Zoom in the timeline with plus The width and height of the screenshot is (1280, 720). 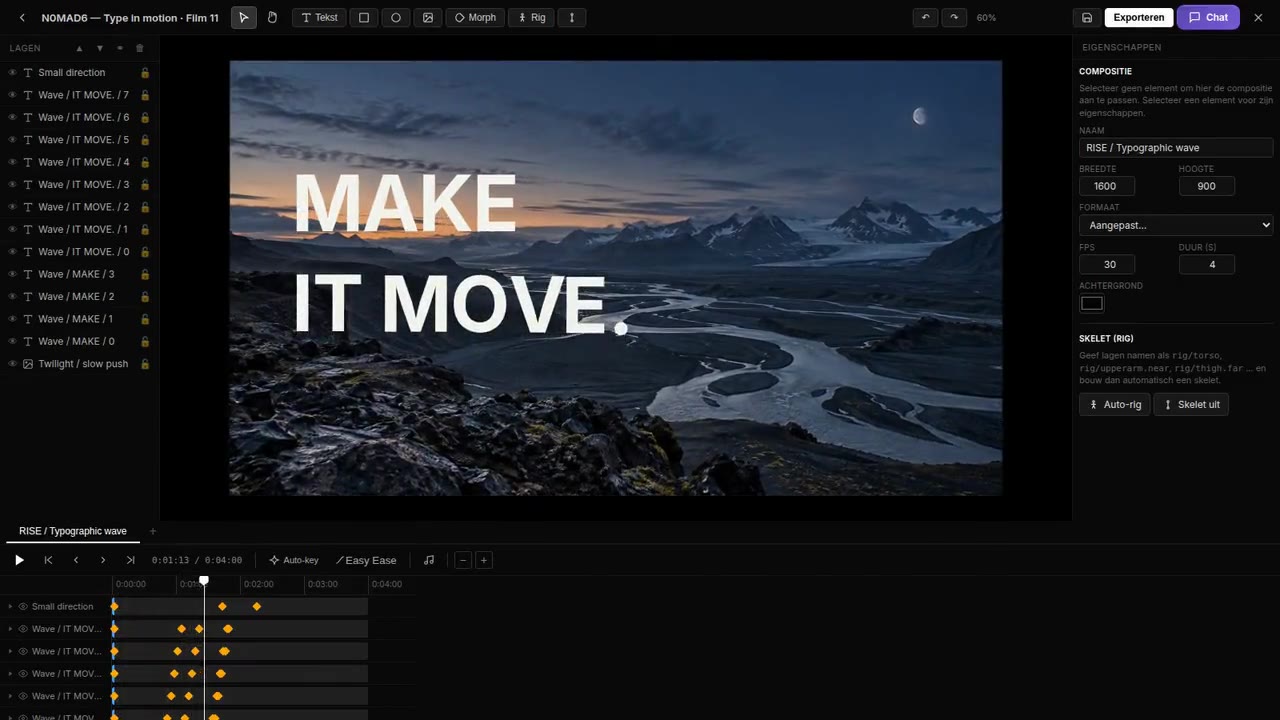tap(484, 560)
